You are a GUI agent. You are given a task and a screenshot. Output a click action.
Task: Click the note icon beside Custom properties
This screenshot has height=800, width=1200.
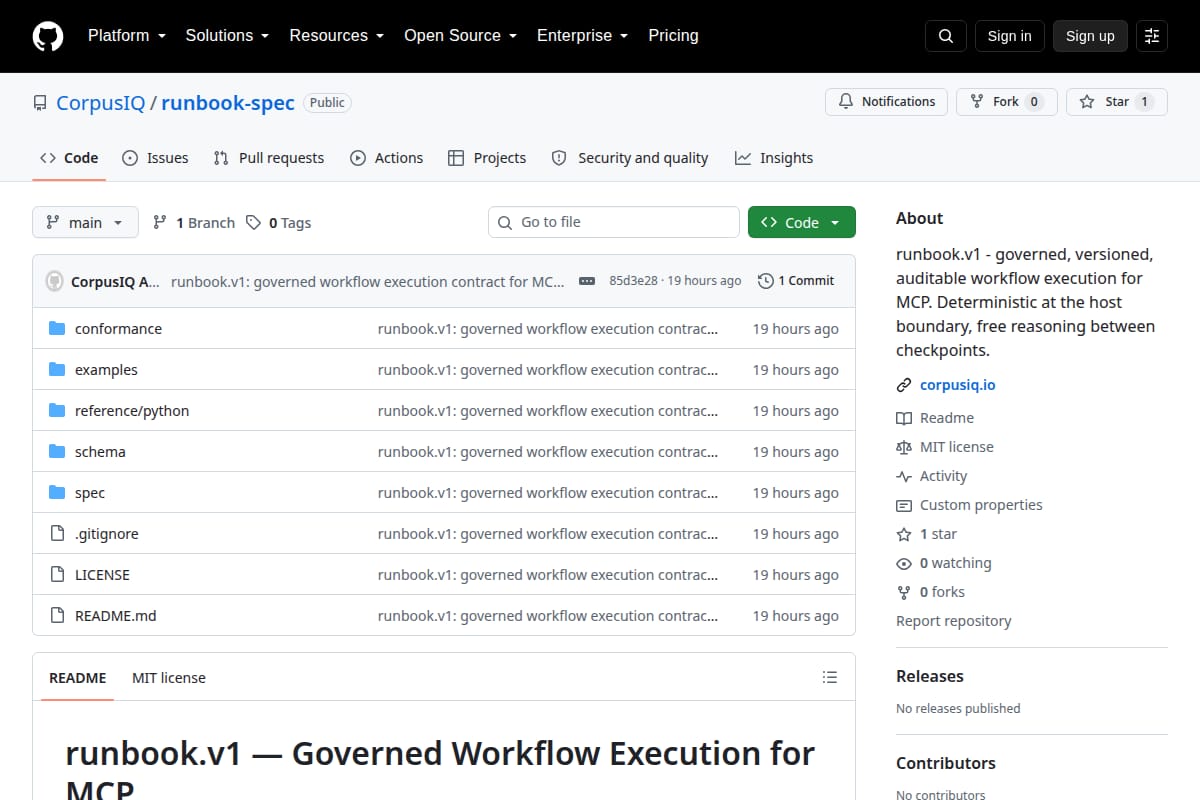click(904, 505)
